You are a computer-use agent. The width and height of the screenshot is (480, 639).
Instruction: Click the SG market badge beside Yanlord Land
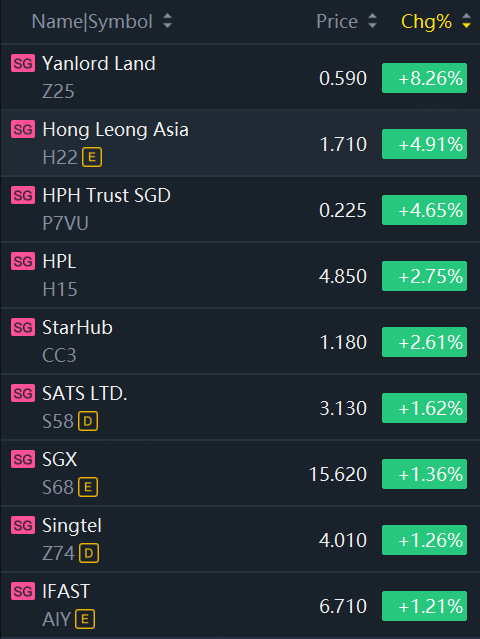click(x=23, y=63)
